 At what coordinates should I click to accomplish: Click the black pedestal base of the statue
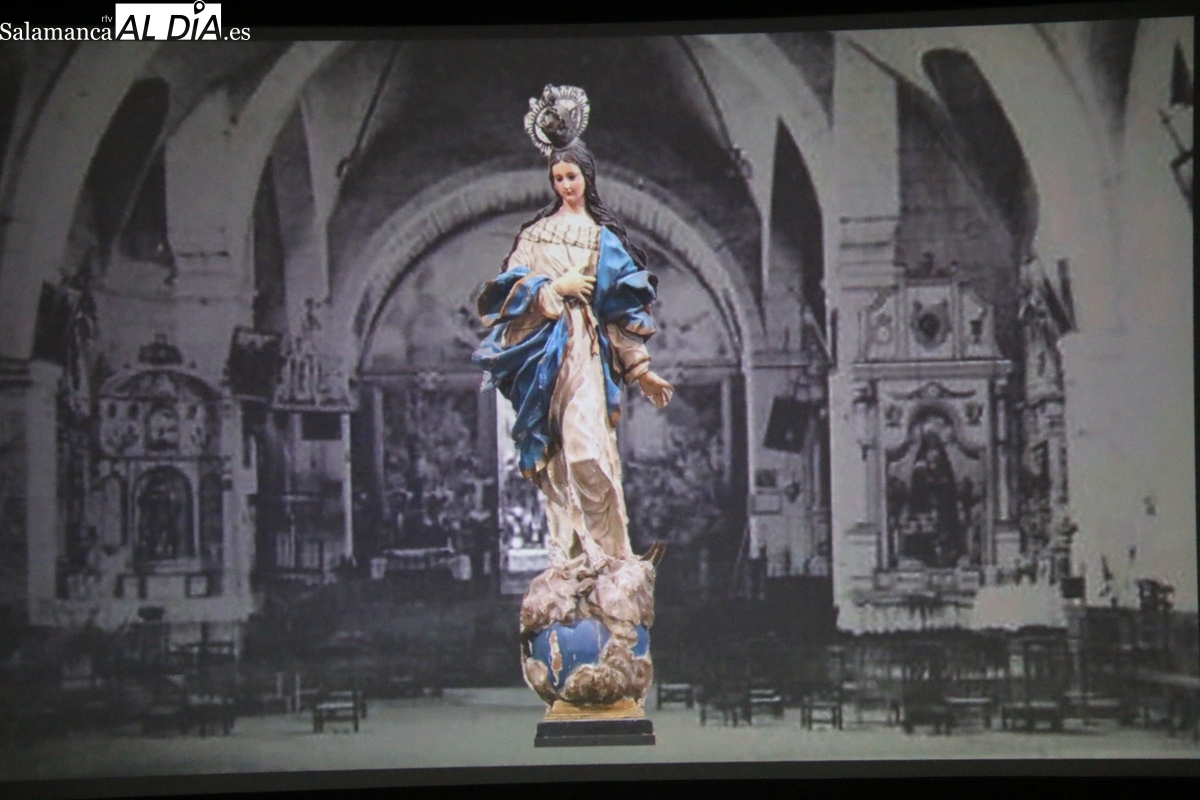[x=594, y=732]
